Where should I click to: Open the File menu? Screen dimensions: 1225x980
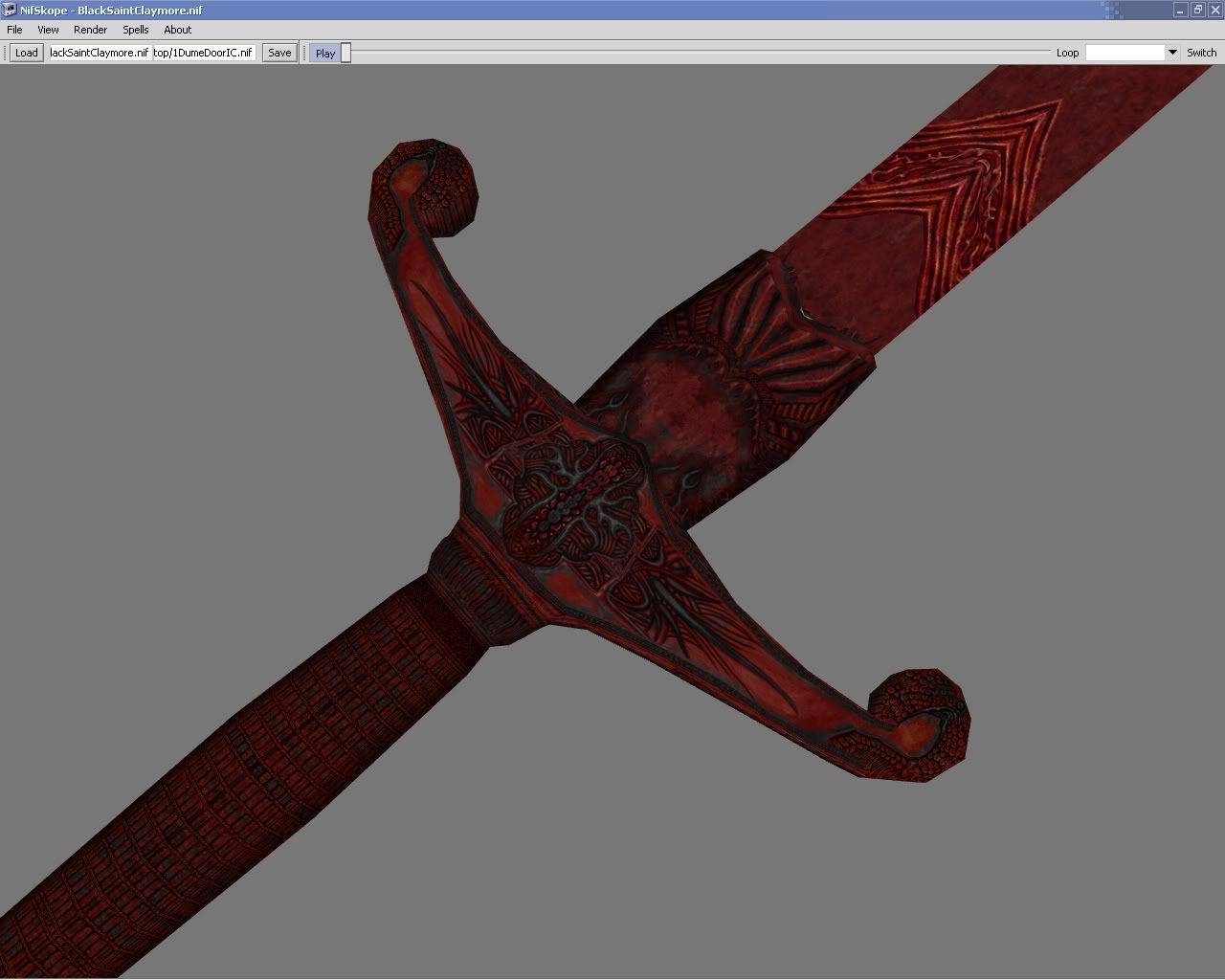coord(14,30)
